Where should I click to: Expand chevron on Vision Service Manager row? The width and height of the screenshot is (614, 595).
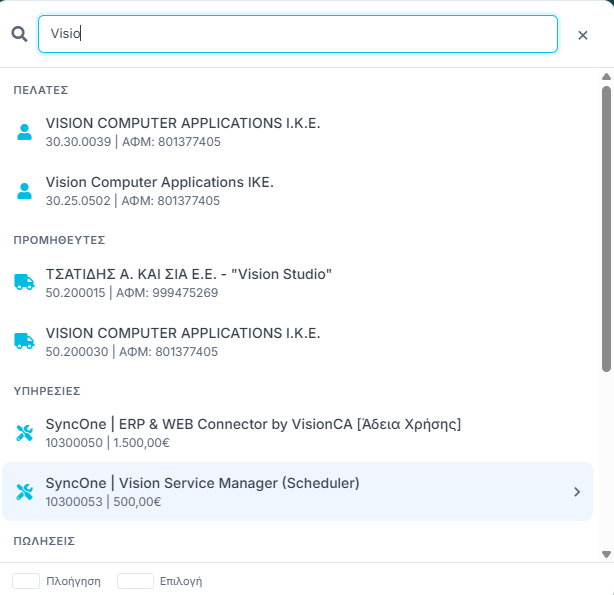click(576, 492)
